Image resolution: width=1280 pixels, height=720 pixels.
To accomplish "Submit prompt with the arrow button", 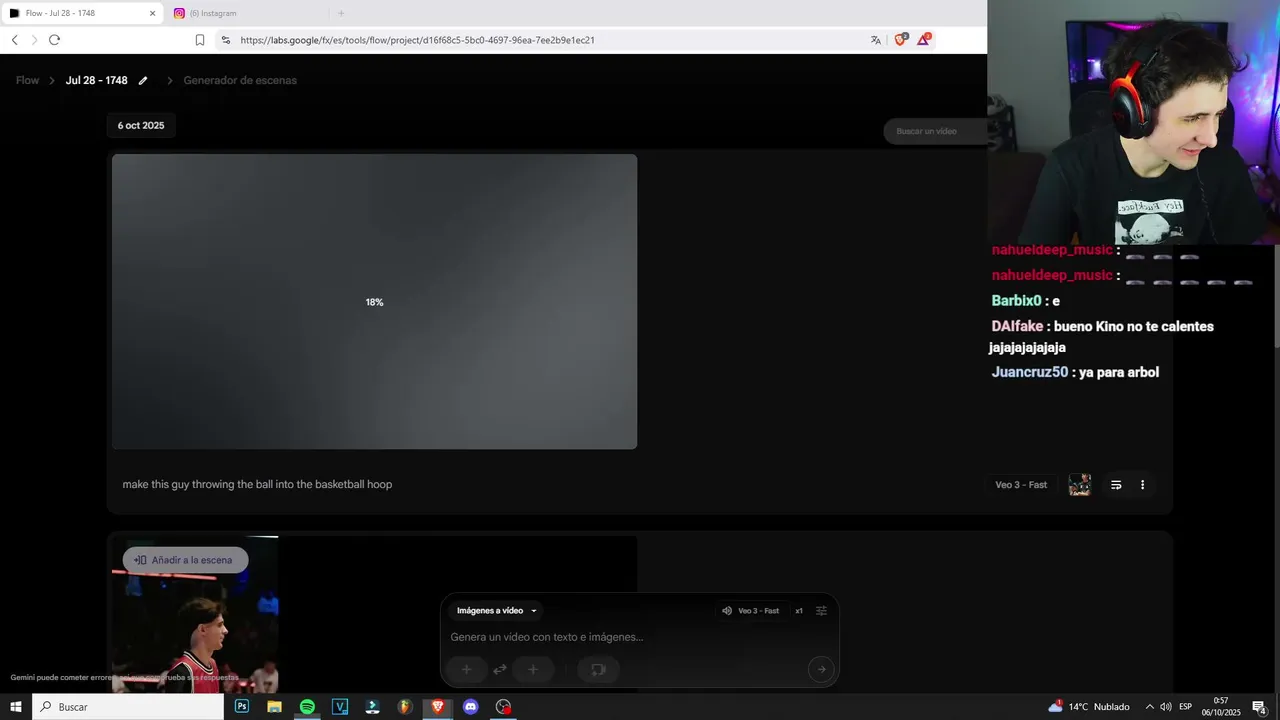I will click(821, 670).
